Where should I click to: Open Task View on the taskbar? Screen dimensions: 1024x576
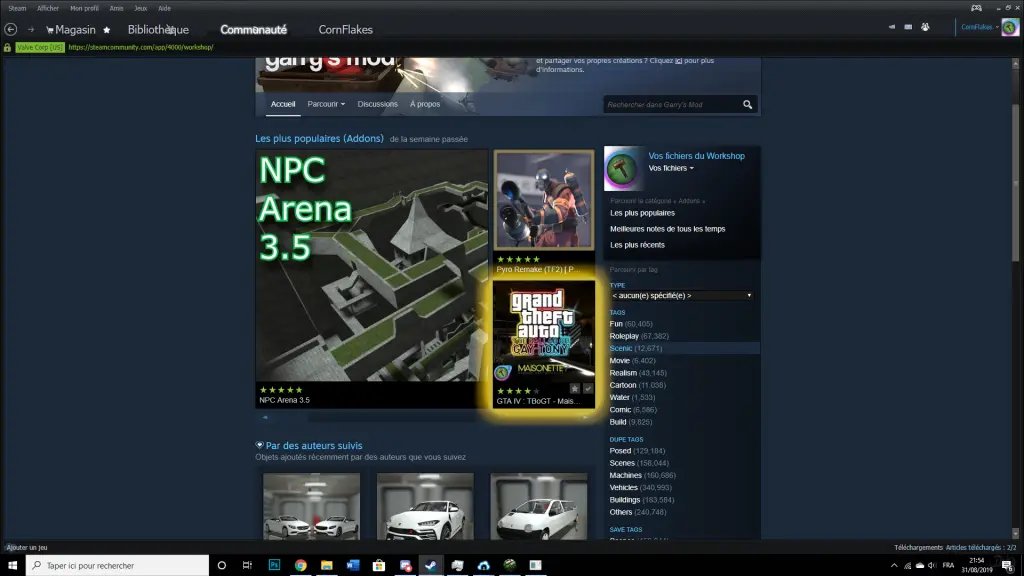[x=248, y=565]
